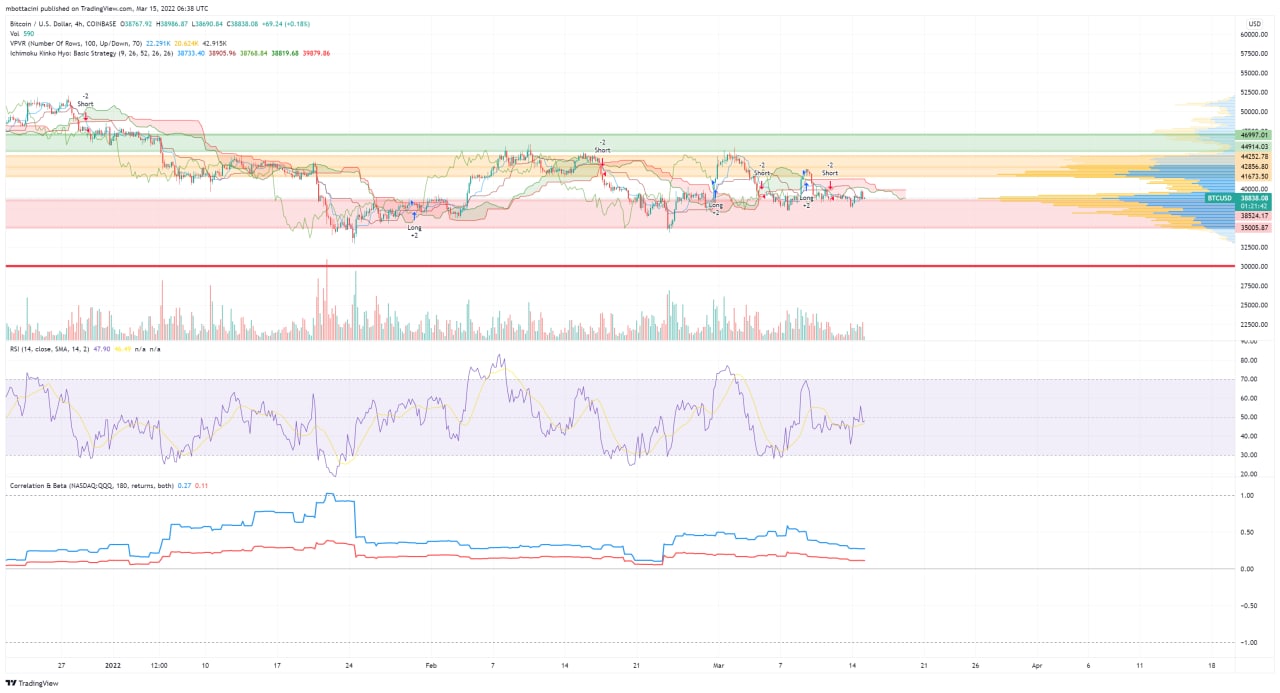Click the 46997.01 green price label

click(x=1254, y=135)
